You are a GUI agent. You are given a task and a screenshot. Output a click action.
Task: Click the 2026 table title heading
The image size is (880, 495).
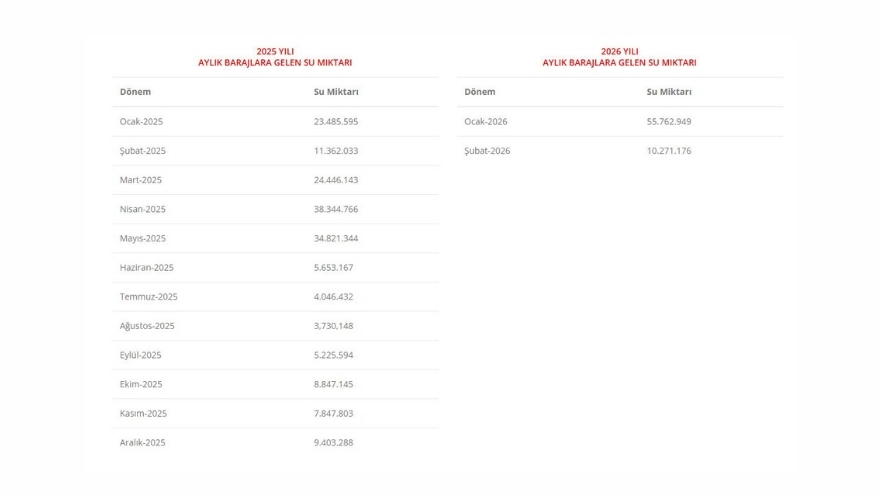click(x=619, y=57)
